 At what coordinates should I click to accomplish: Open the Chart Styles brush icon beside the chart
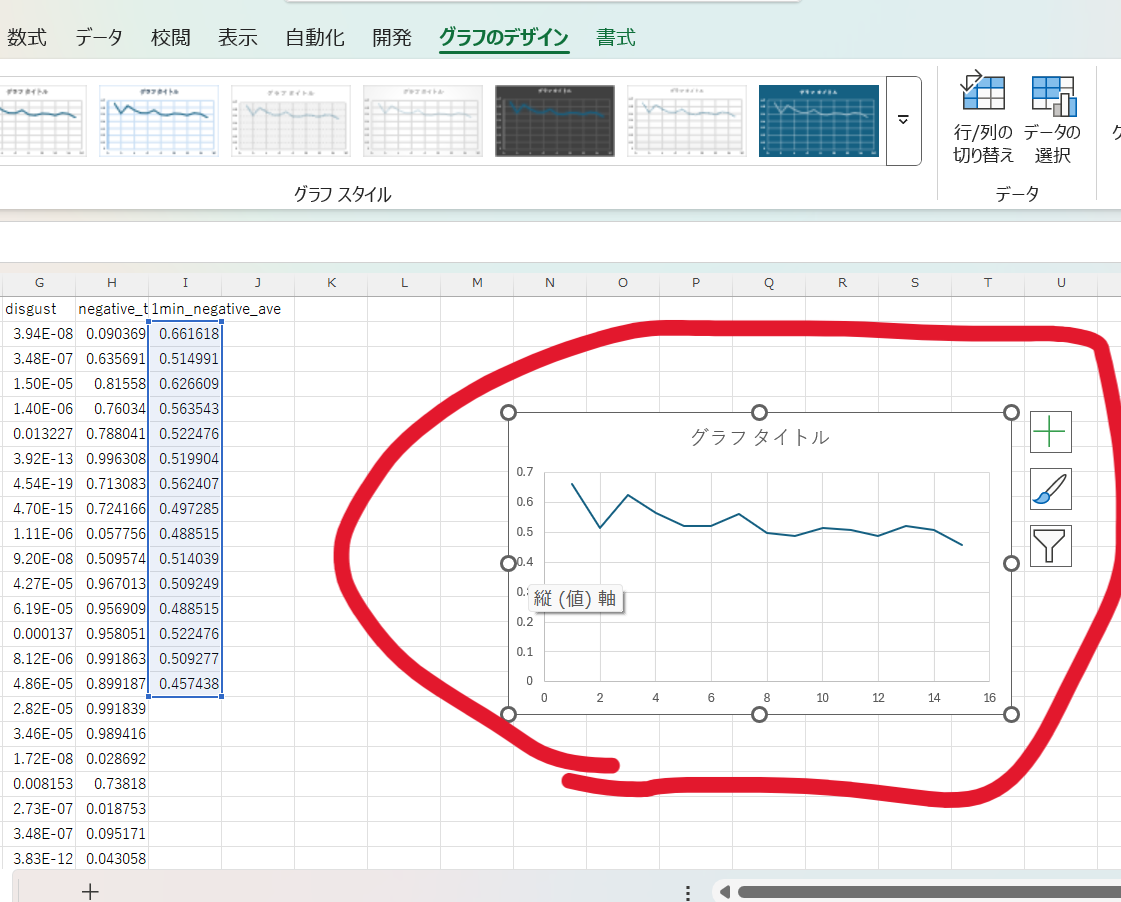(x=1050, y=489)
